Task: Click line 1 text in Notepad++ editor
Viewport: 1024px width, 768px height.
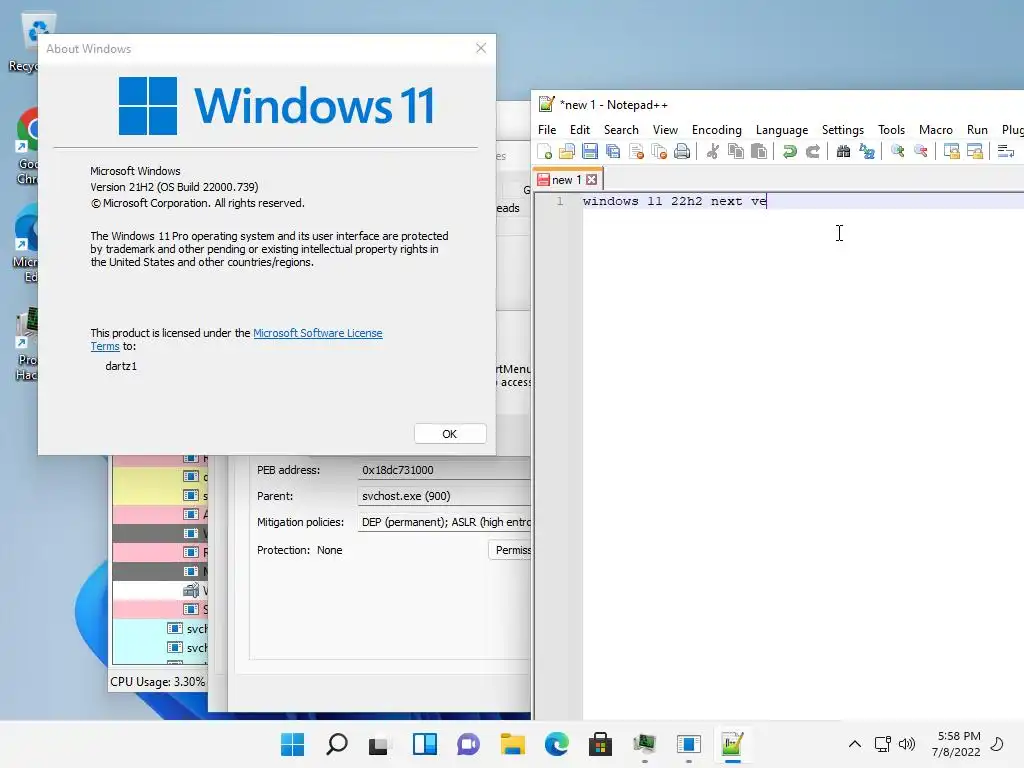Action: click(674, 201)
